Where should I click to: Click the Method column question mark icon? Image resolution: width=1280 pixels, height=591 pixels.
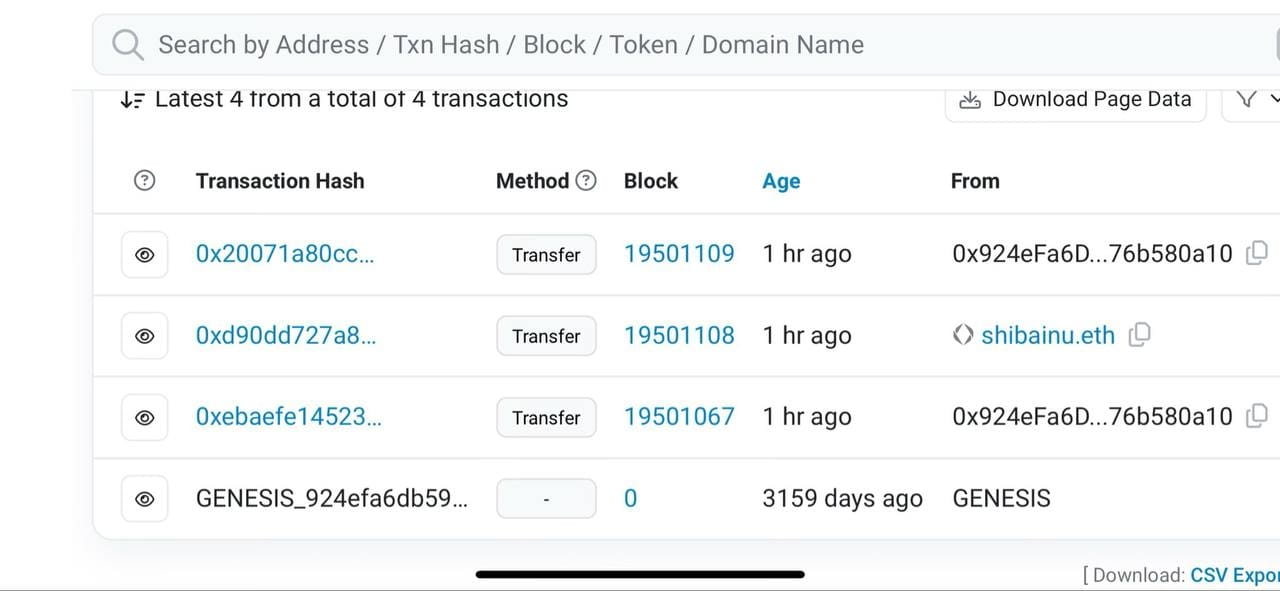pyautogui.click(x=585, y=180)
